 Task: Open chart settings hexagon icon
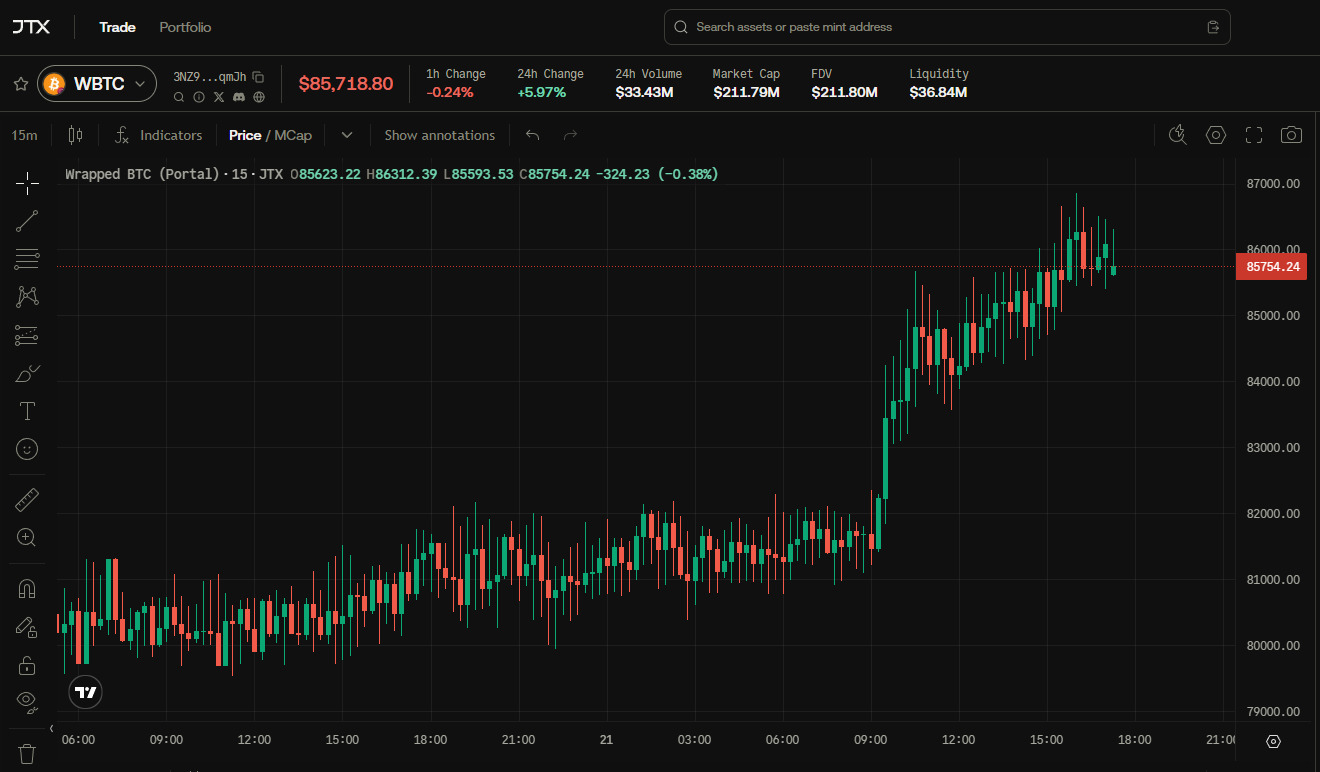(x=1216, y=135)
